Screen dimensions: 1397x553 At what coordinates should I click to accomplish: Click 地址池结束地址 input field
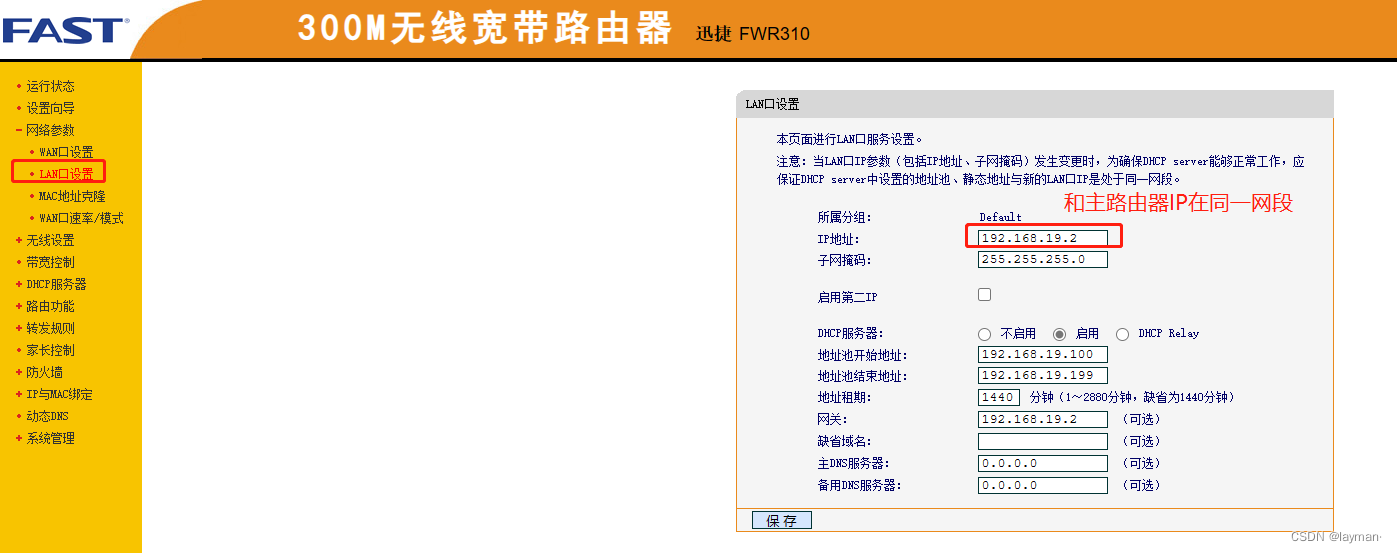point(1043,375)
